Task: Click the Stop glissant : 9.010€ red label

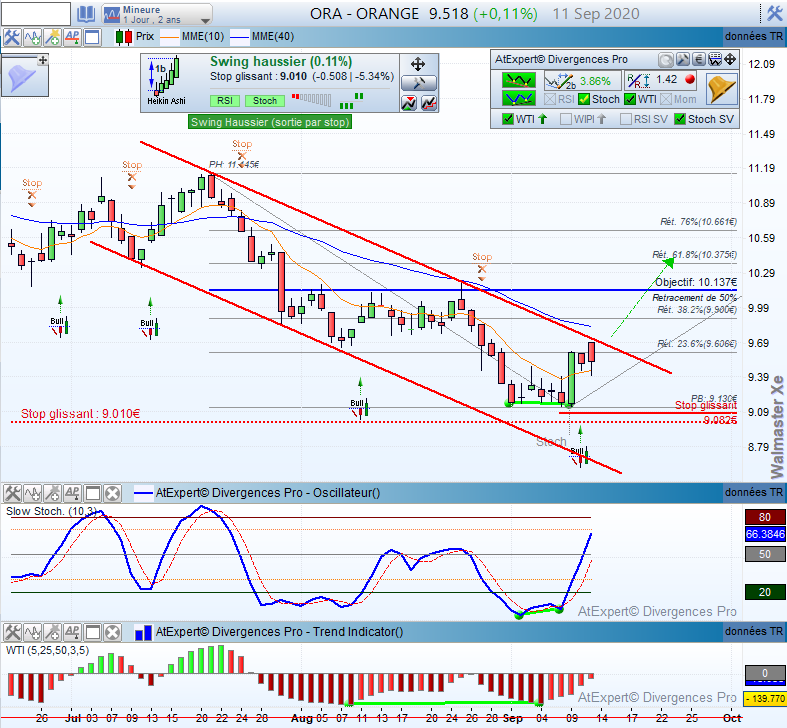Action: coord(80,414)
